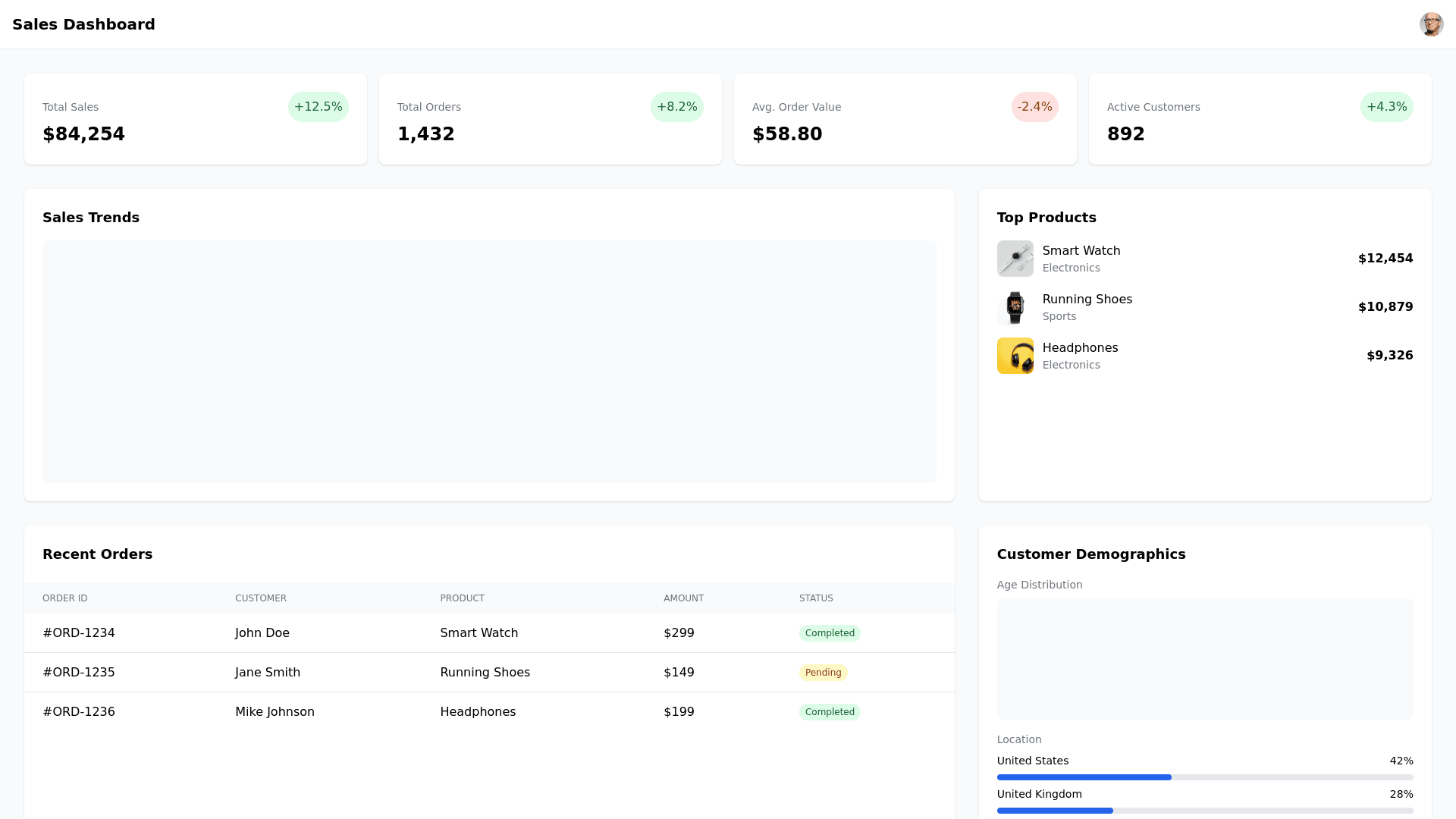The height and width of the screenshot is (819, 1456).
Task: Sort the table by the Amount column header
Action: pyautogui.click(x=683, y=598)
